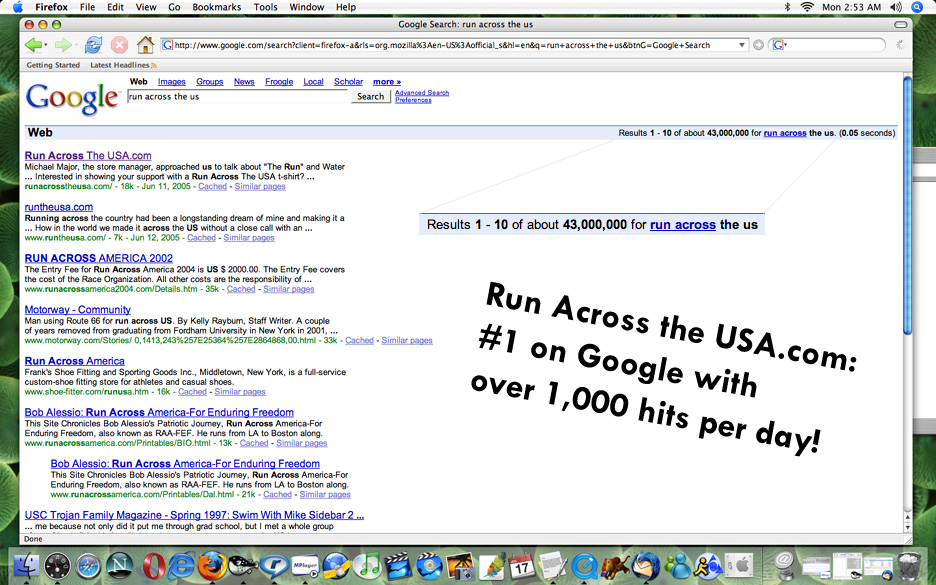Screen dimensions: 936x585
Task: Click the Spotlight search icon
Action: [x=917, y=7]
